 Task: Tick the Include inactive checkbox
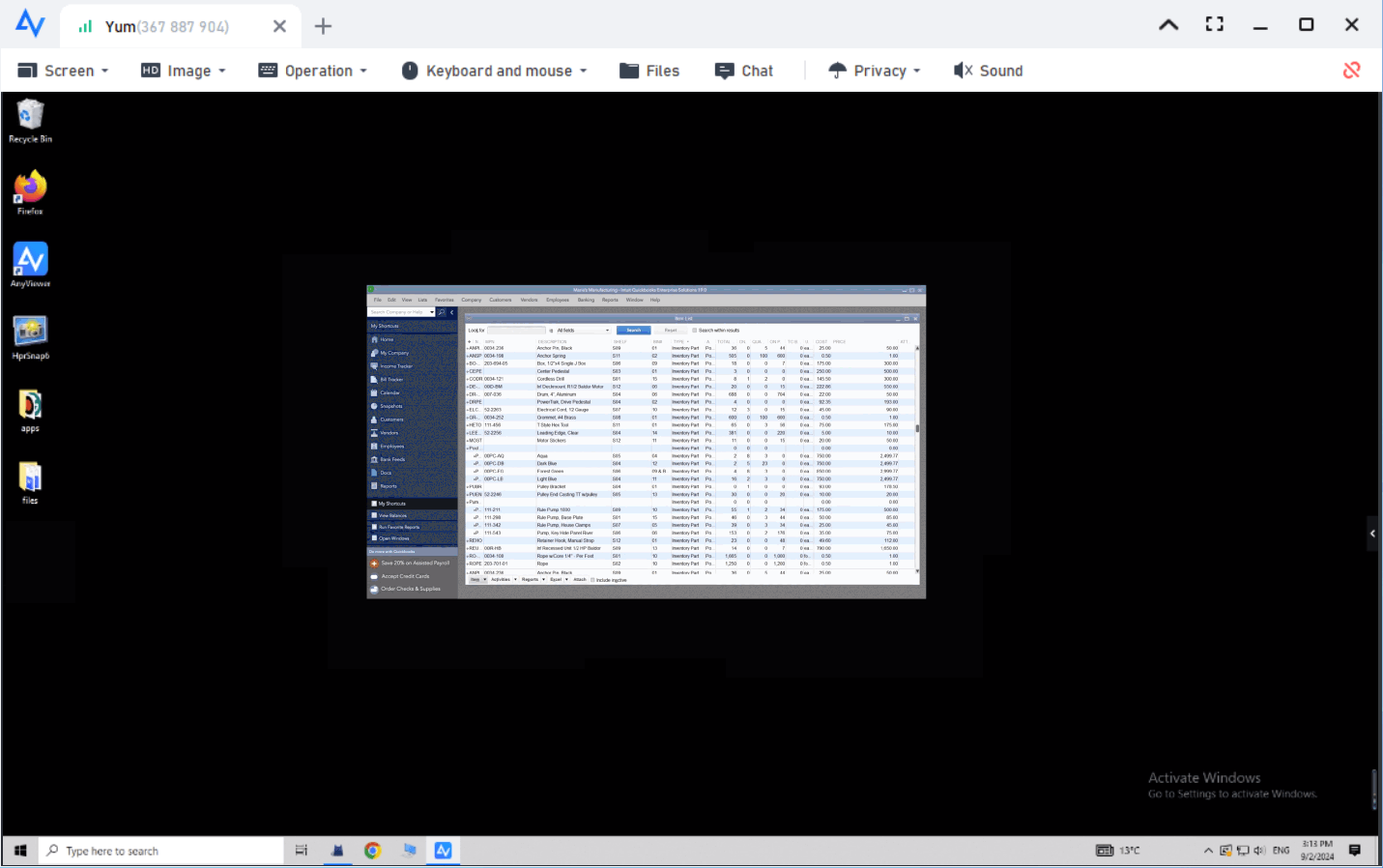pyautogui.click(x=592, y=580)
